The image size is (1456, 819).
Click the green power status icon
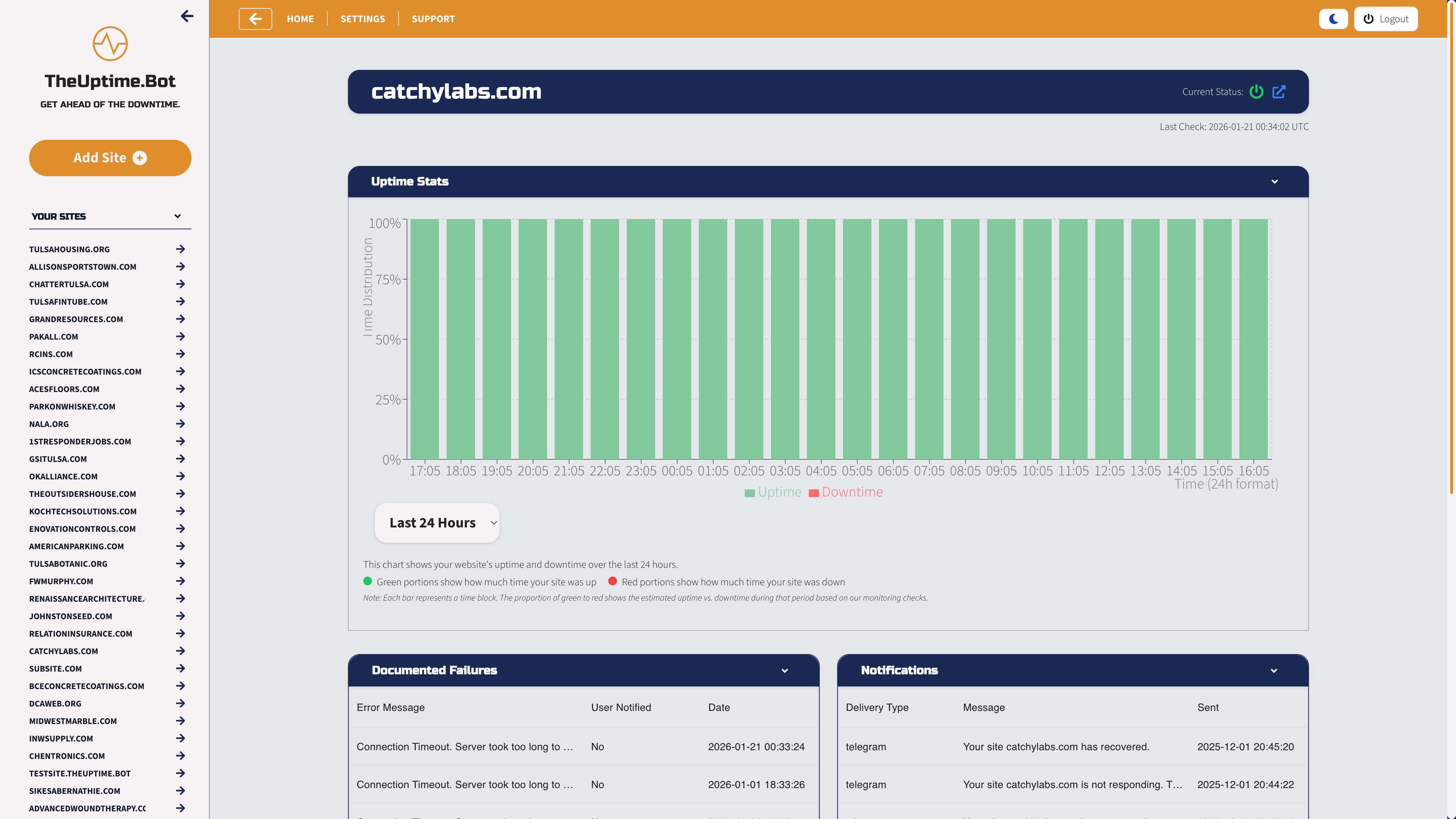pyautogui.click(x=1257, y=92)
